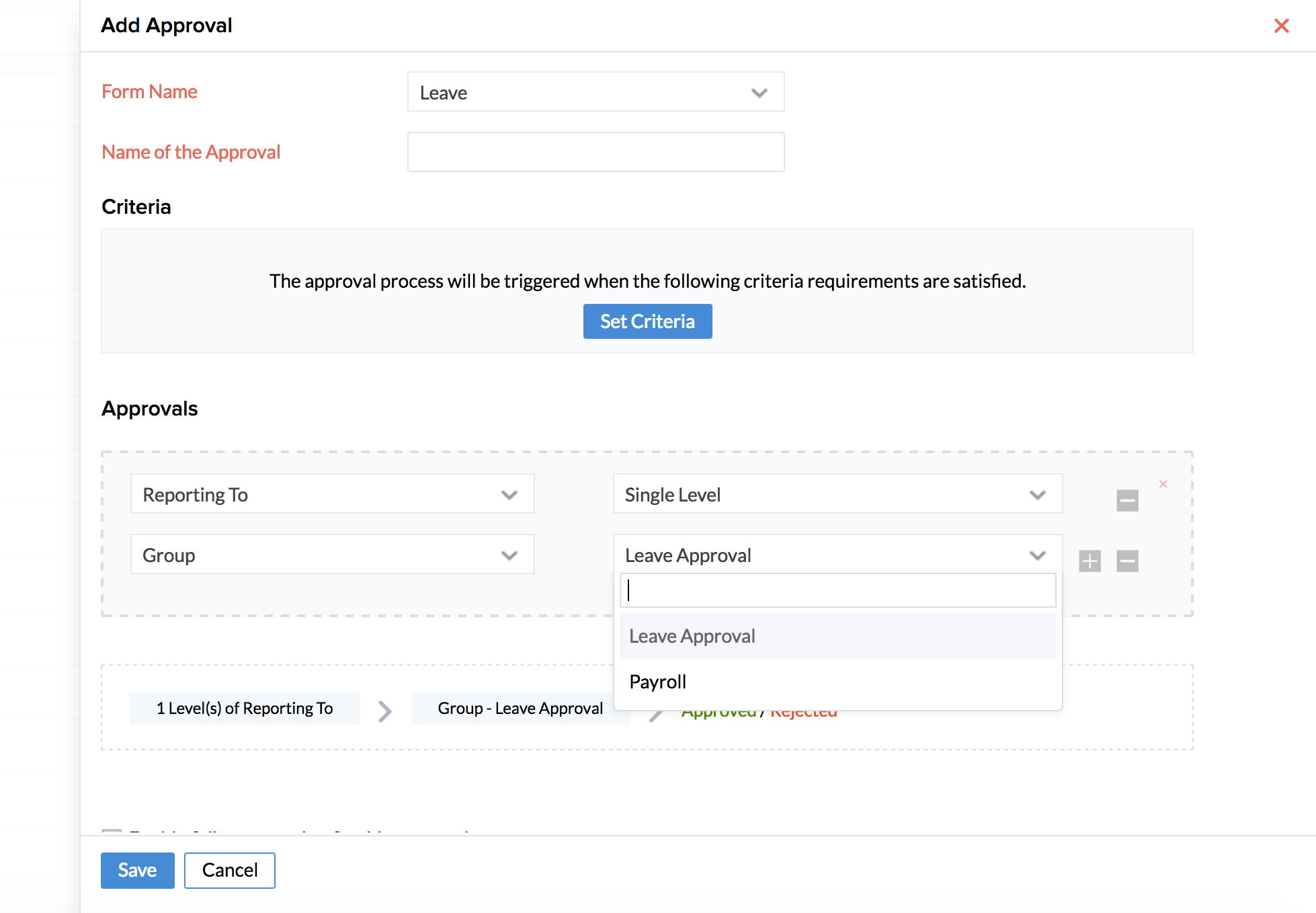Delete approval block with small red x
The height and width of the screenshot is (913, 1316).
[x=1163, y=484]
